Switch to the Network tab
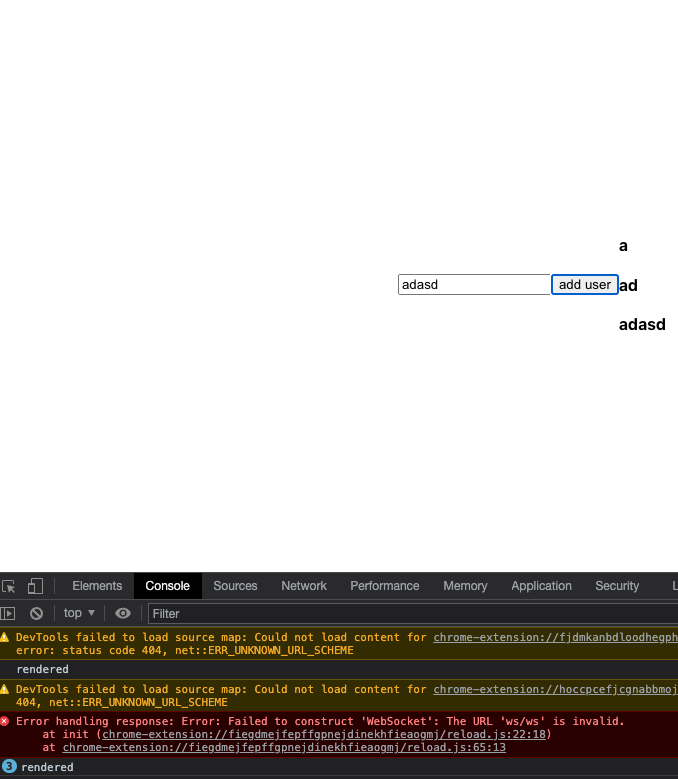Screen dimensions: 678x779 pyautogui.click(x=304, y=586)
